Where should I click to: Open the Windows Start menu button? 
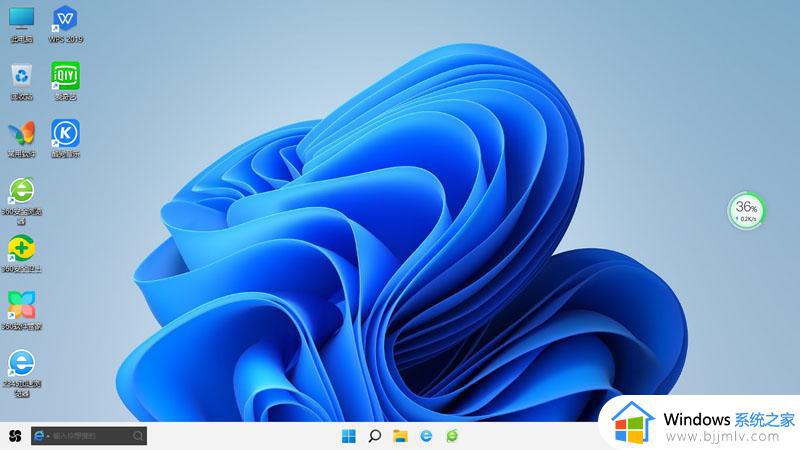[348, 436]
